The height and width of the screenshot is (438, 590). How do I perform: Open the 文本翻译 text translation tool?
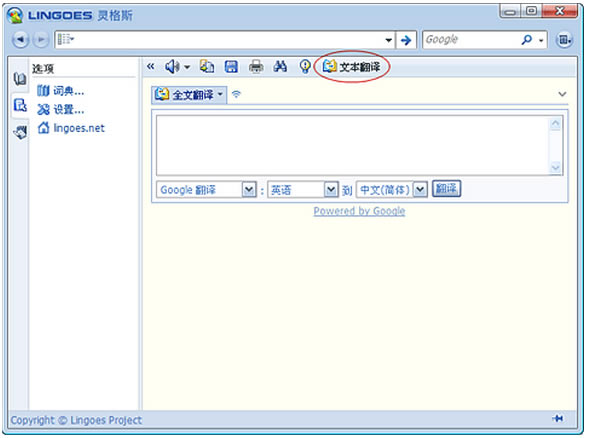pyautogui.click(x=351, y=67)
